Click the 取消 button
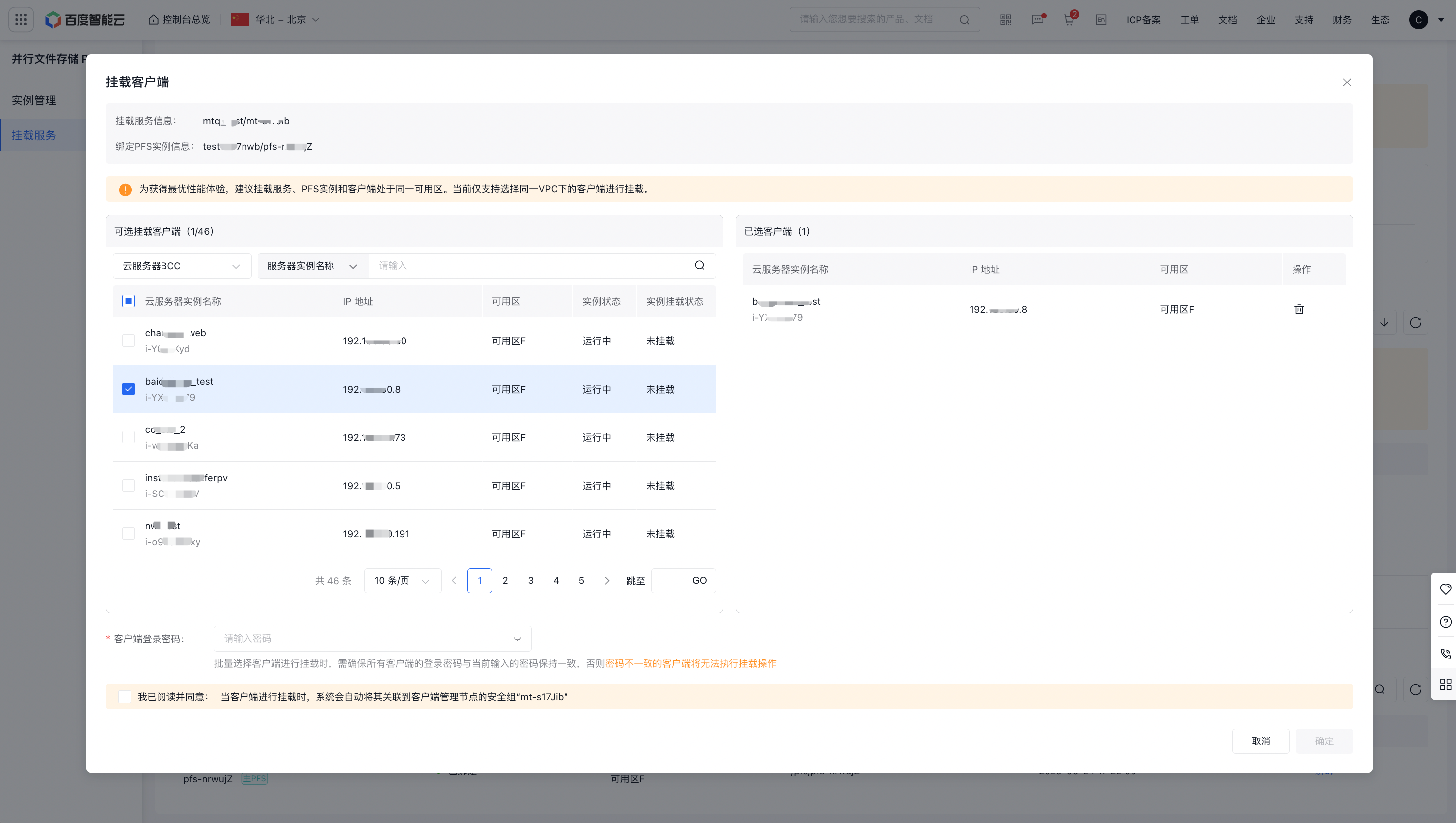Screen dimensions: 1456x823 [x=1260, y=741]
